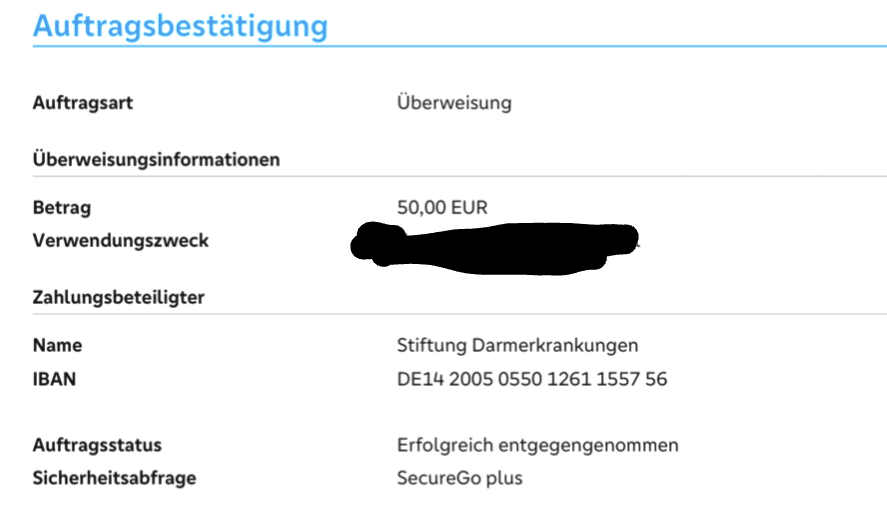This screenshot has height=531, width=887.
Task: Click the Zahlungsbeteiligter section header
Action: point(119,297)
